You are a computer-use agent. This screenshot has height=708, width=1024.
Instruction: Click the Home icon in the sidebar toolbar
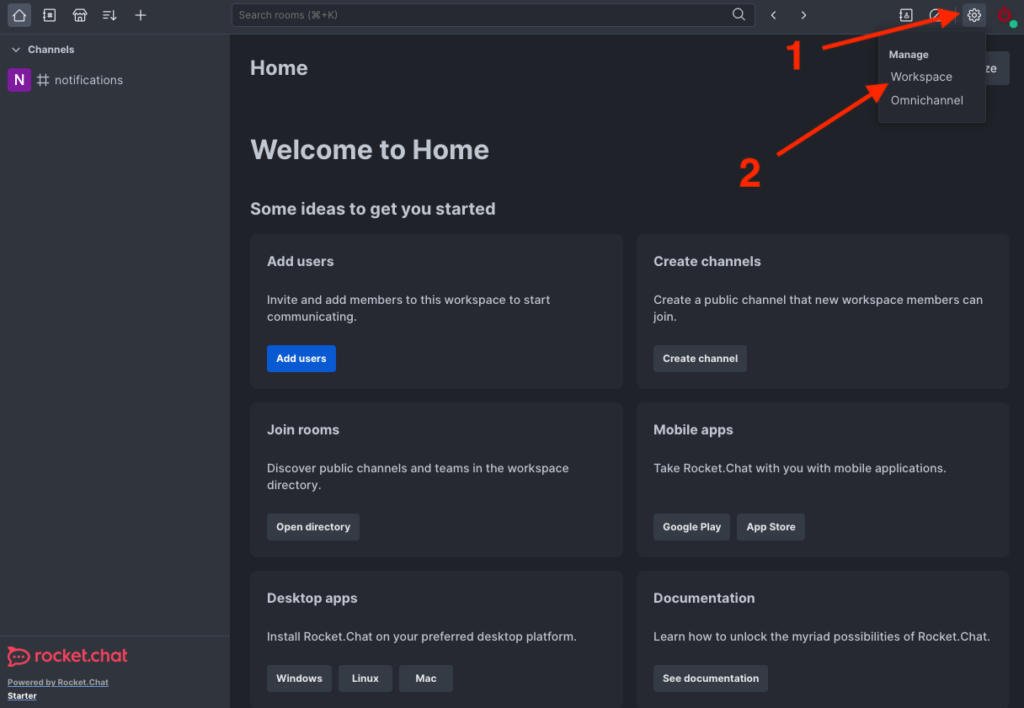[19, 15]
